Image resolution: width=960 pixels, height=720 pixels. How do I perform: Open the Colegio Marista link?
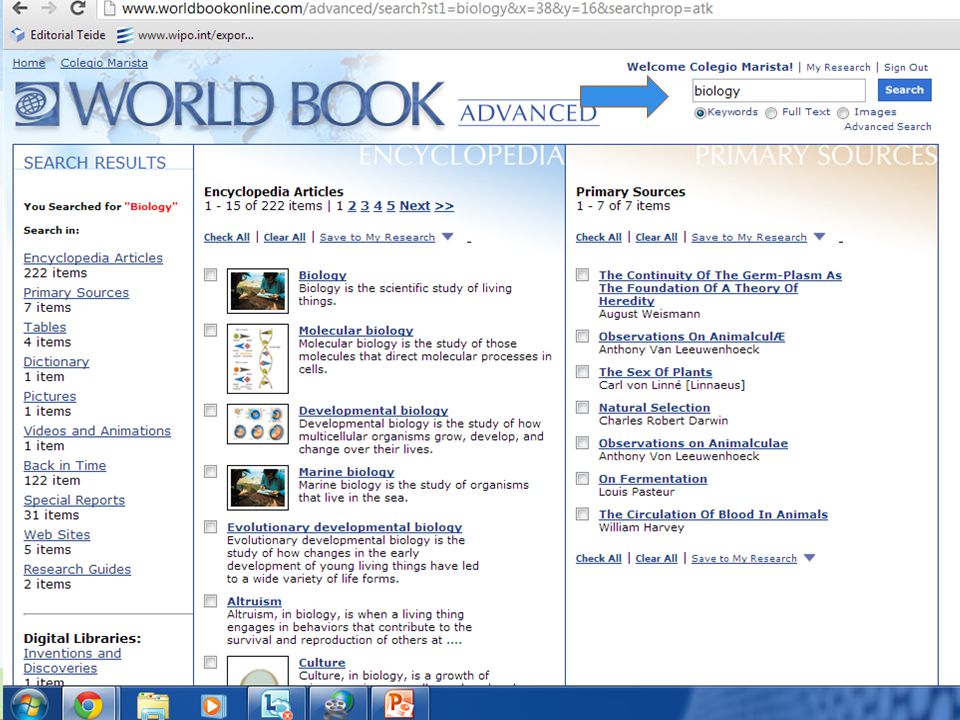pyautogui.click(x=104, y=63)
